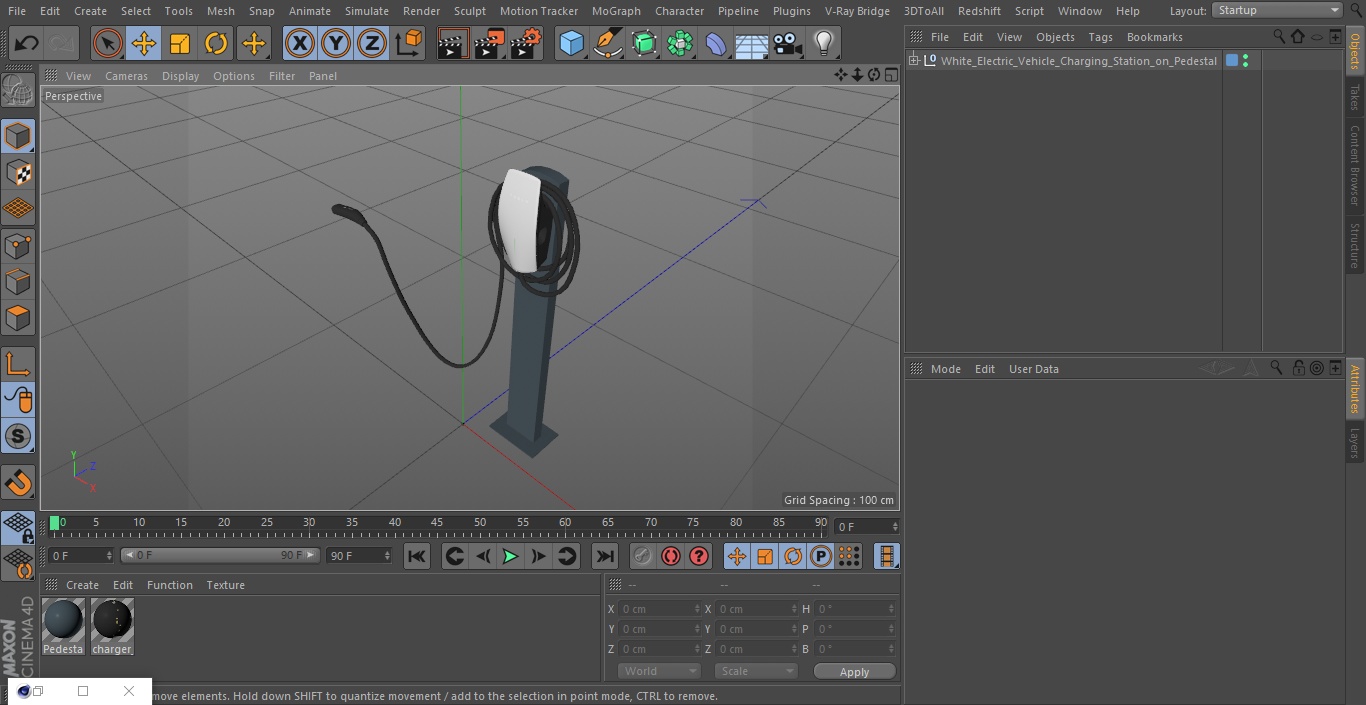Open Object Manager Tags menu
Screen dimensions: 1366x705
point(1100,37)
